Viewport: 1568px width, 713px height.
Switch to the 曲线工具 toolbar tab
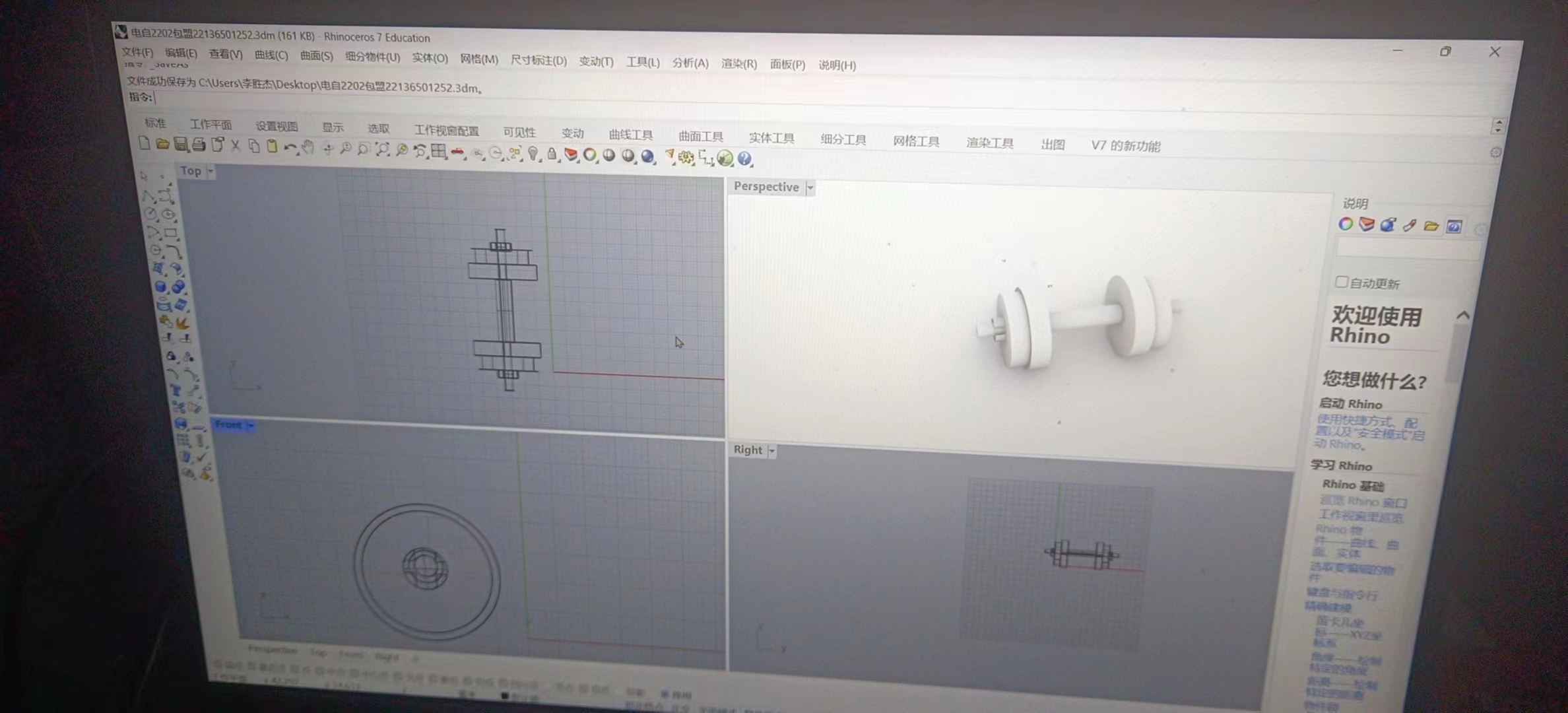coord(630,135)
